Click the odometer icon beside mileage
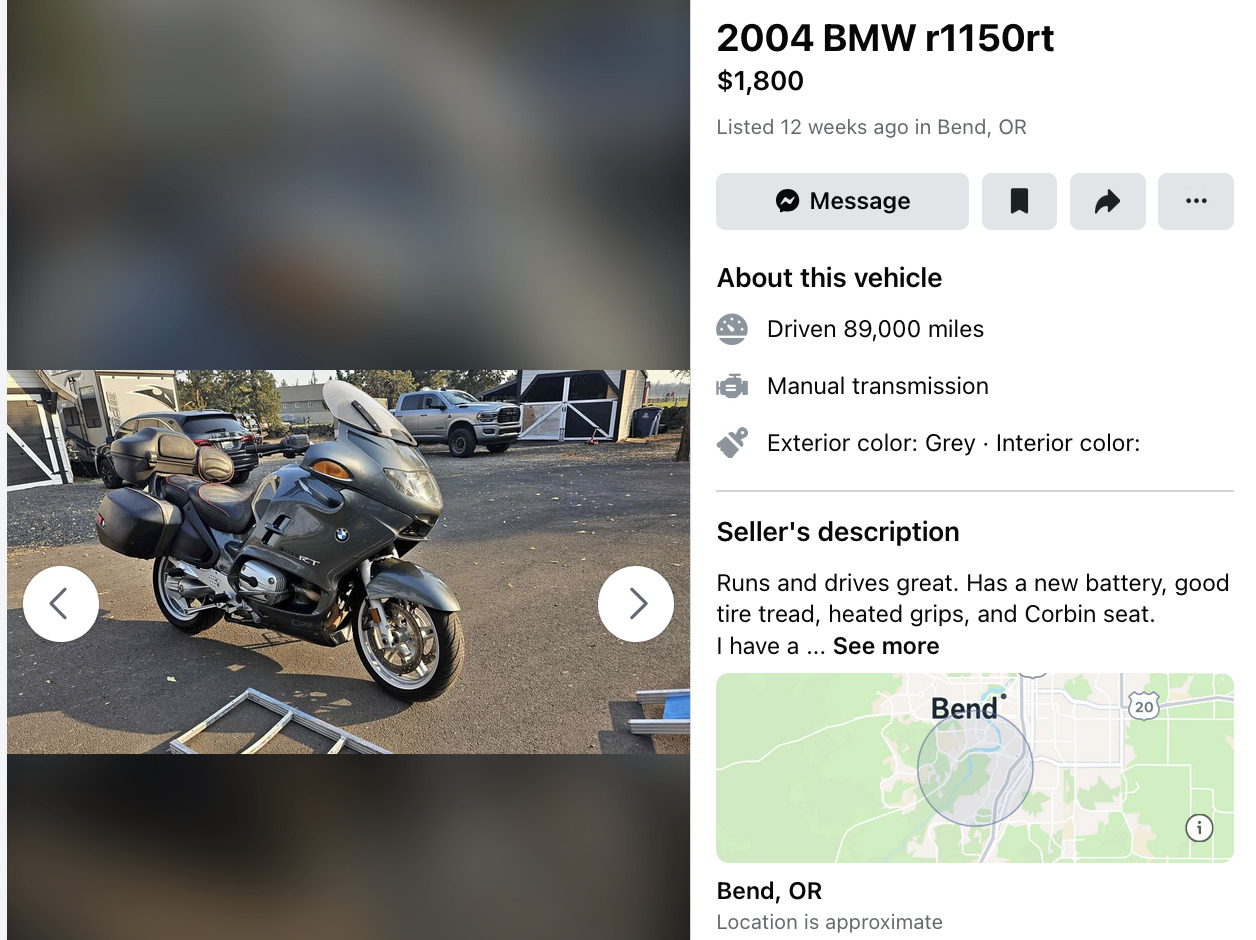Image resolution: width=1256 pixels, height=940 pixels. click(732, 329)
